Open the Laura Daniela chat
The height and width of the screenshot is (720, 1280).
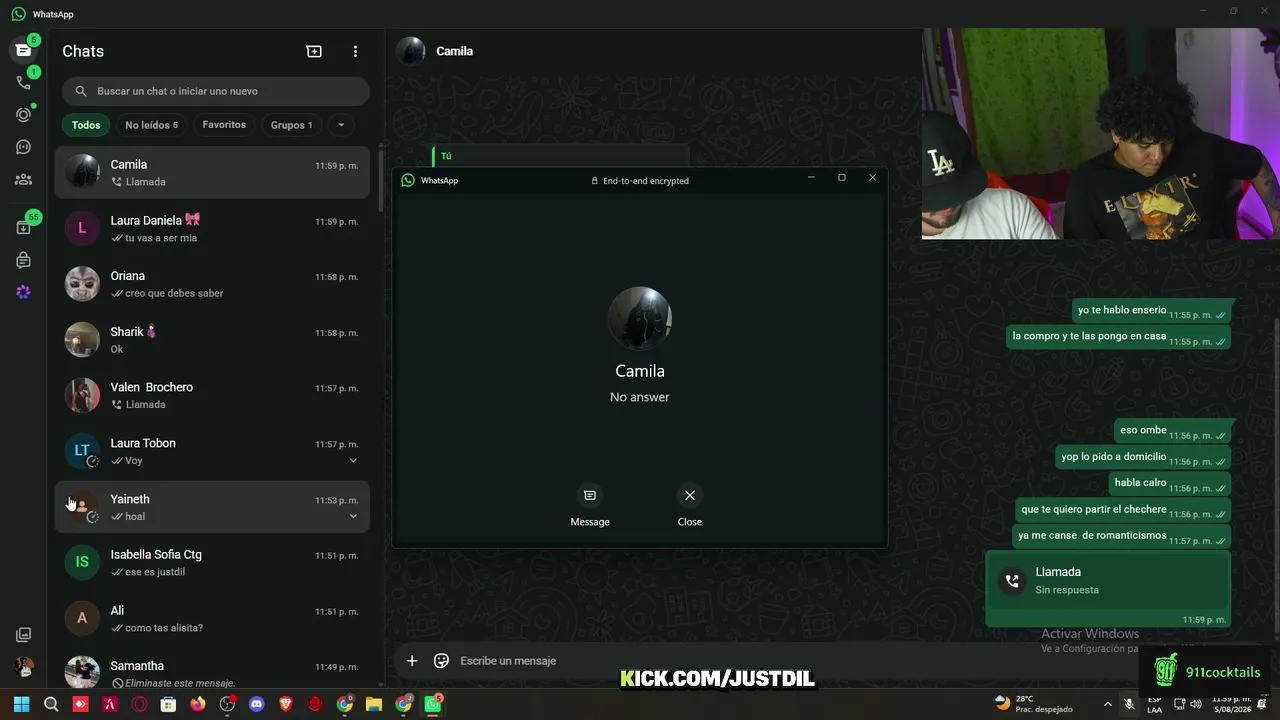click(212, 229)
